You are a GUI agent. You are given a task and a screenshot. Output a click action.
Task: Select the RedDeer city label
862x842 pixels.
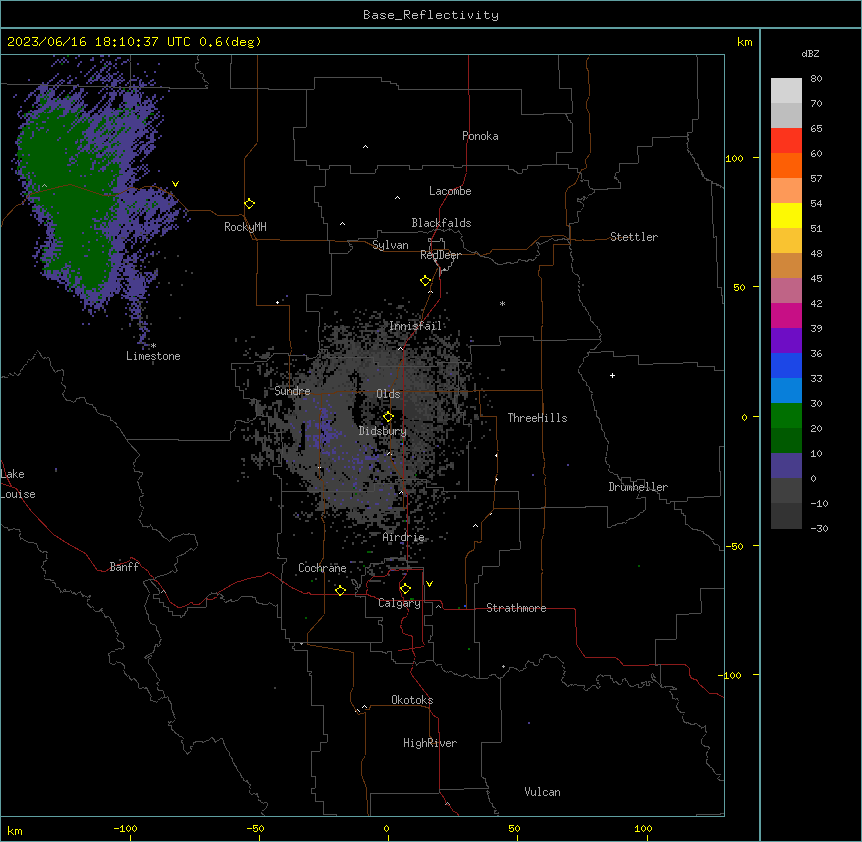tap(440, 255)
